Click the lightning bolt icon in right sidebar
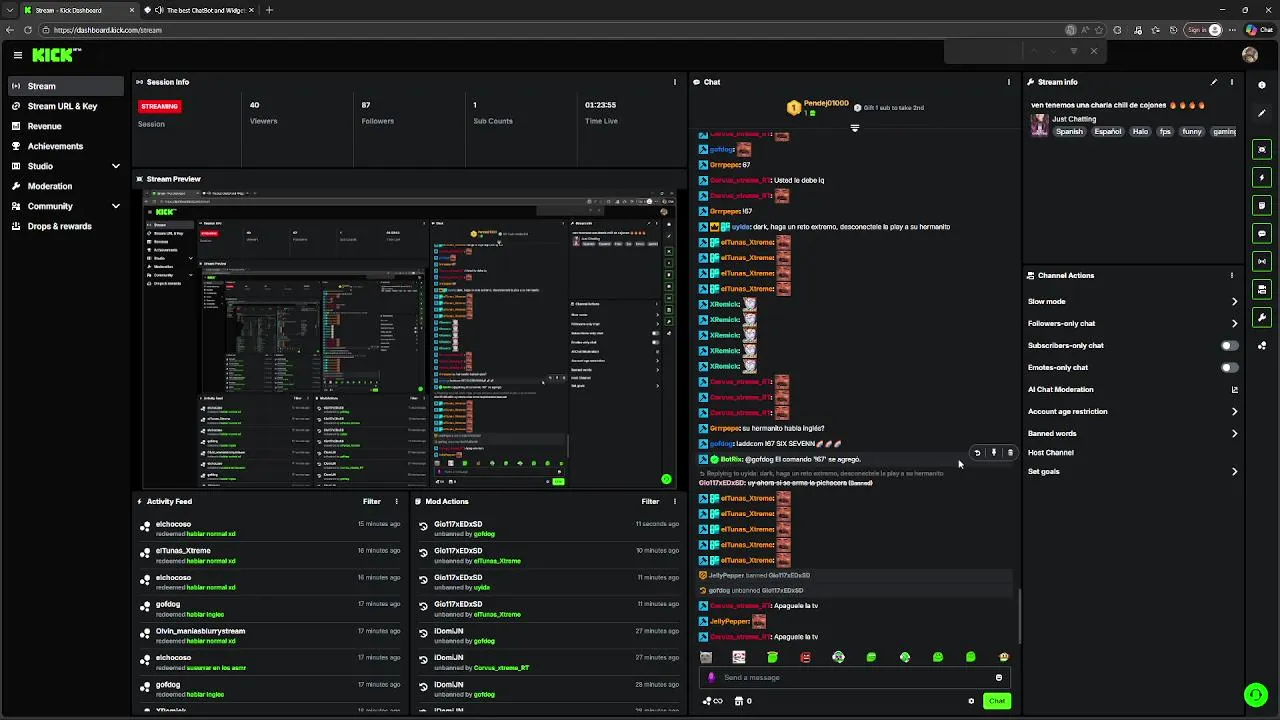 1262,177
